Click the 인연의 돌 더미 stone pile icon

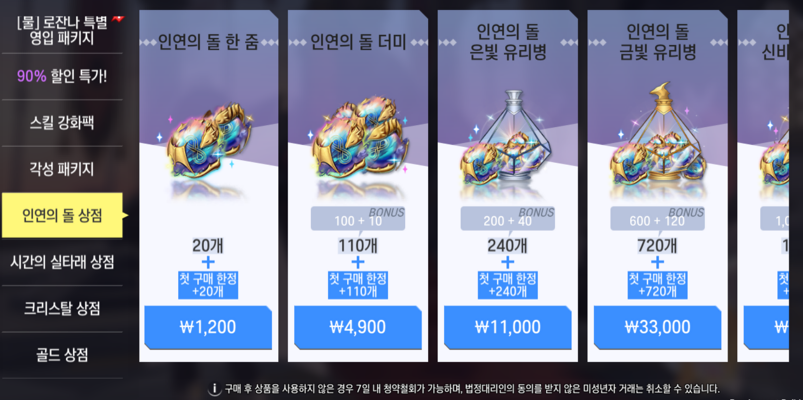click(x=360, y=137)
